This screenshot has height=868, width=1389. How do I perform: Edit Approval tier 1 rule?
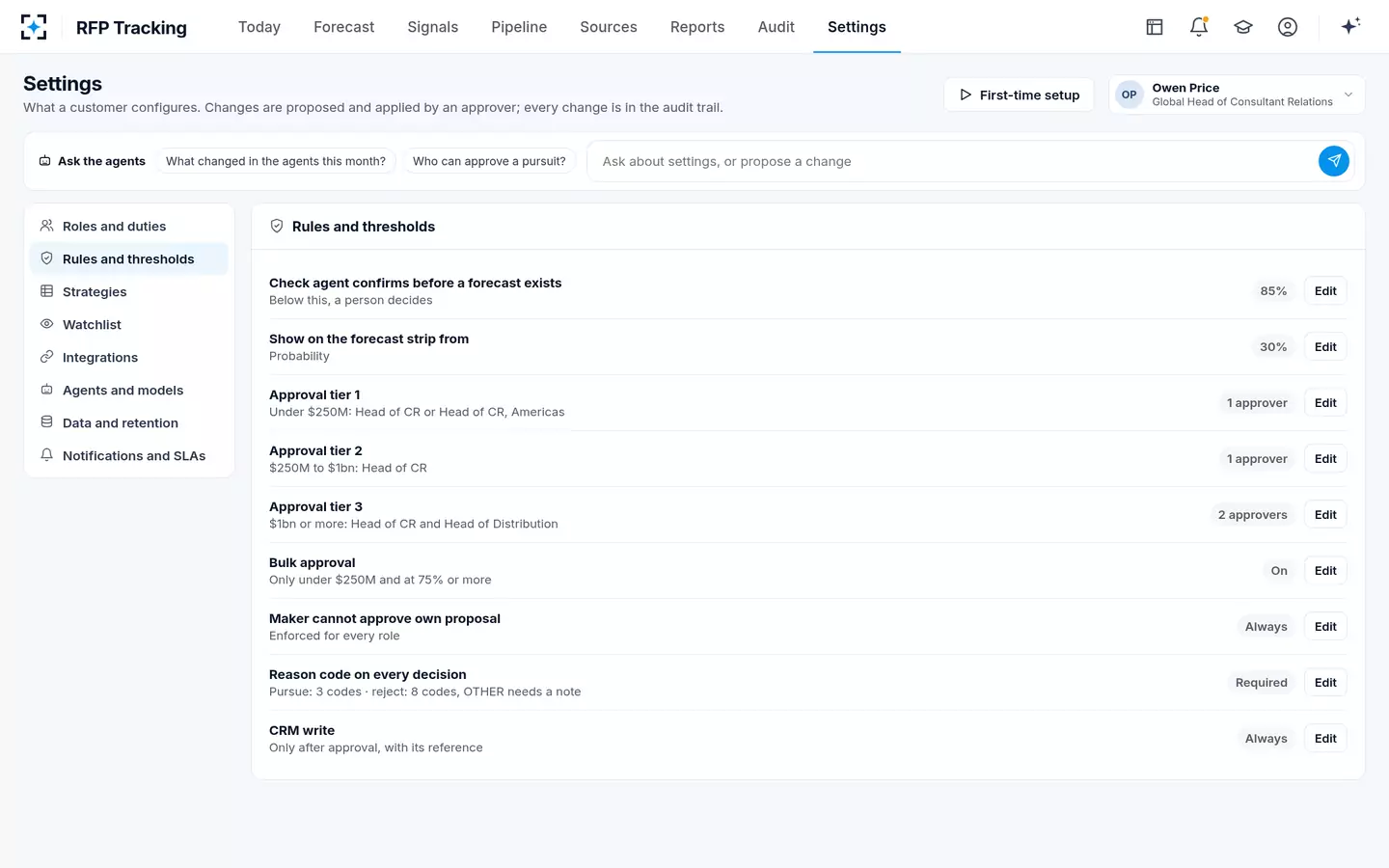1325,403
